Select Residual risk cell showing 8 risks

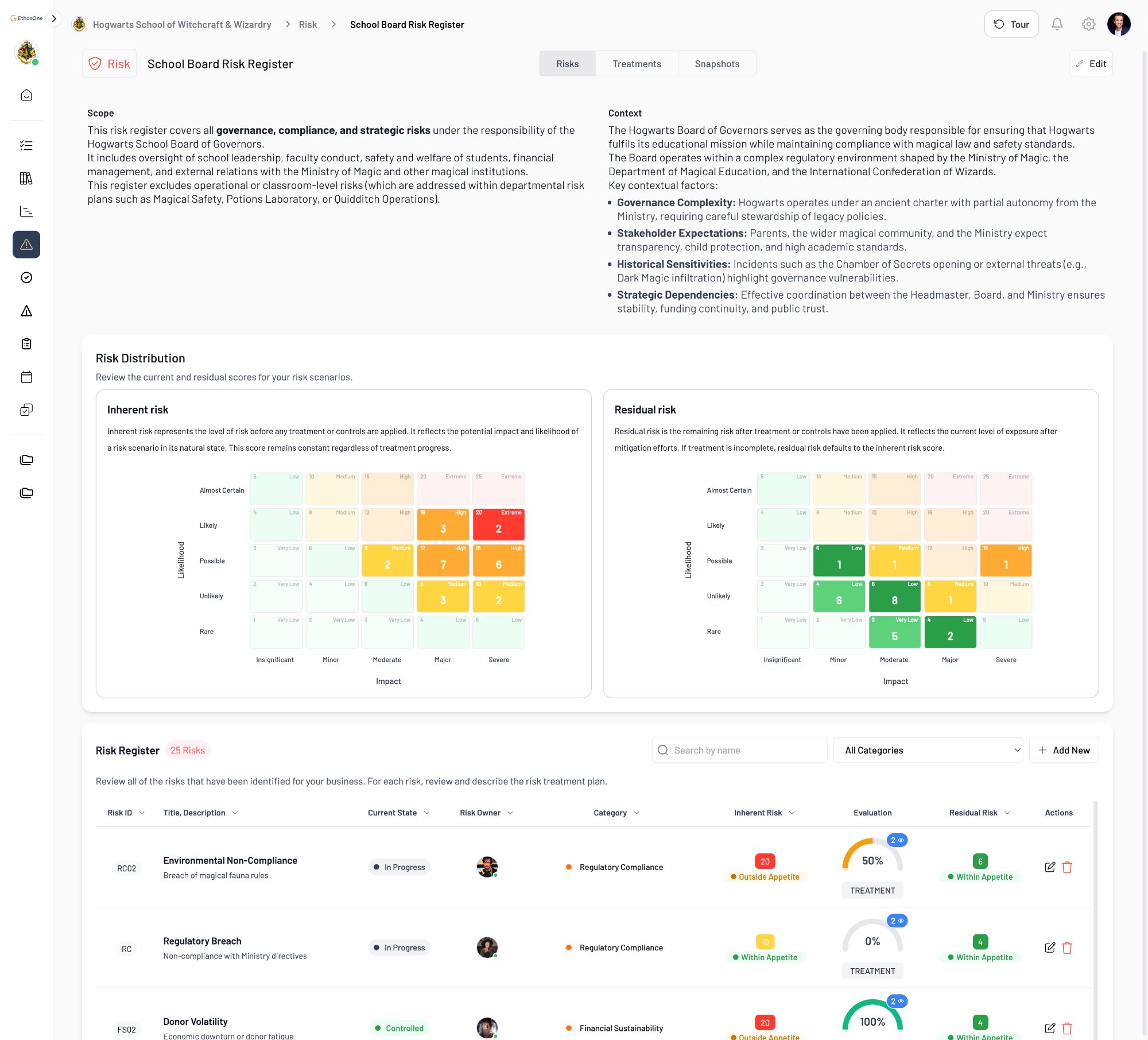click(894, 596)
